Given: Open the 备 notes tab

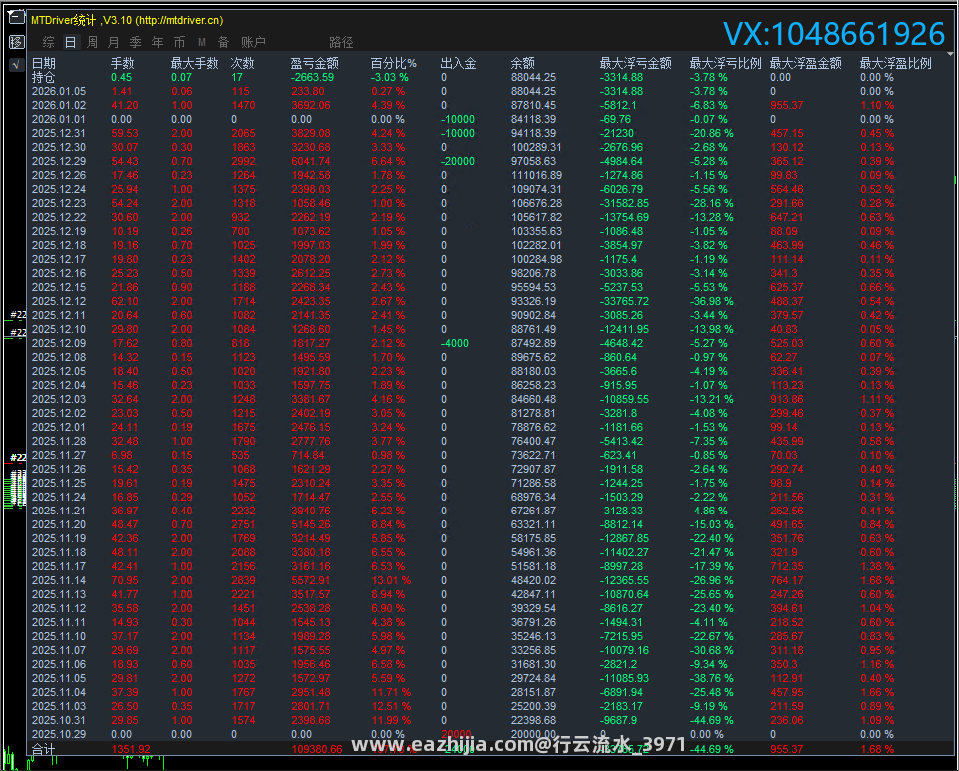Looking at the screenshot, I should pos(223,42).
